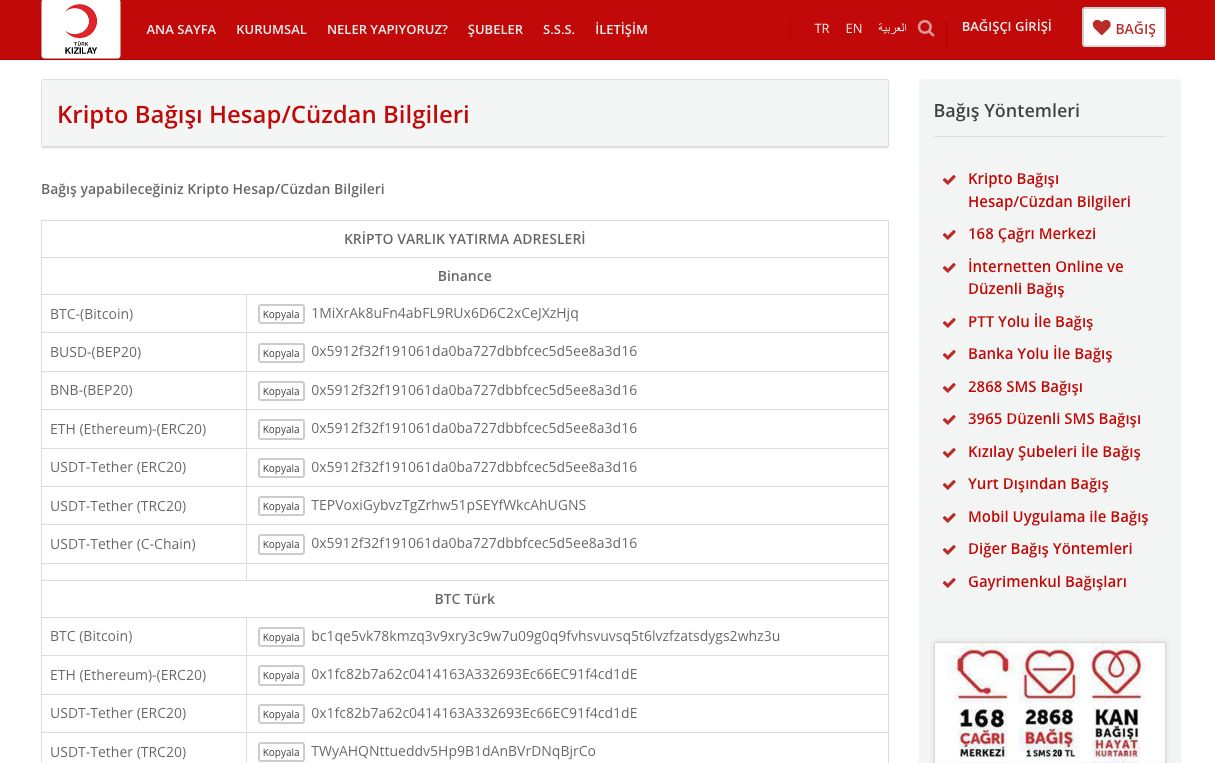1215x763 pixels.
Task: Switch language to TR
Action: 822,28
